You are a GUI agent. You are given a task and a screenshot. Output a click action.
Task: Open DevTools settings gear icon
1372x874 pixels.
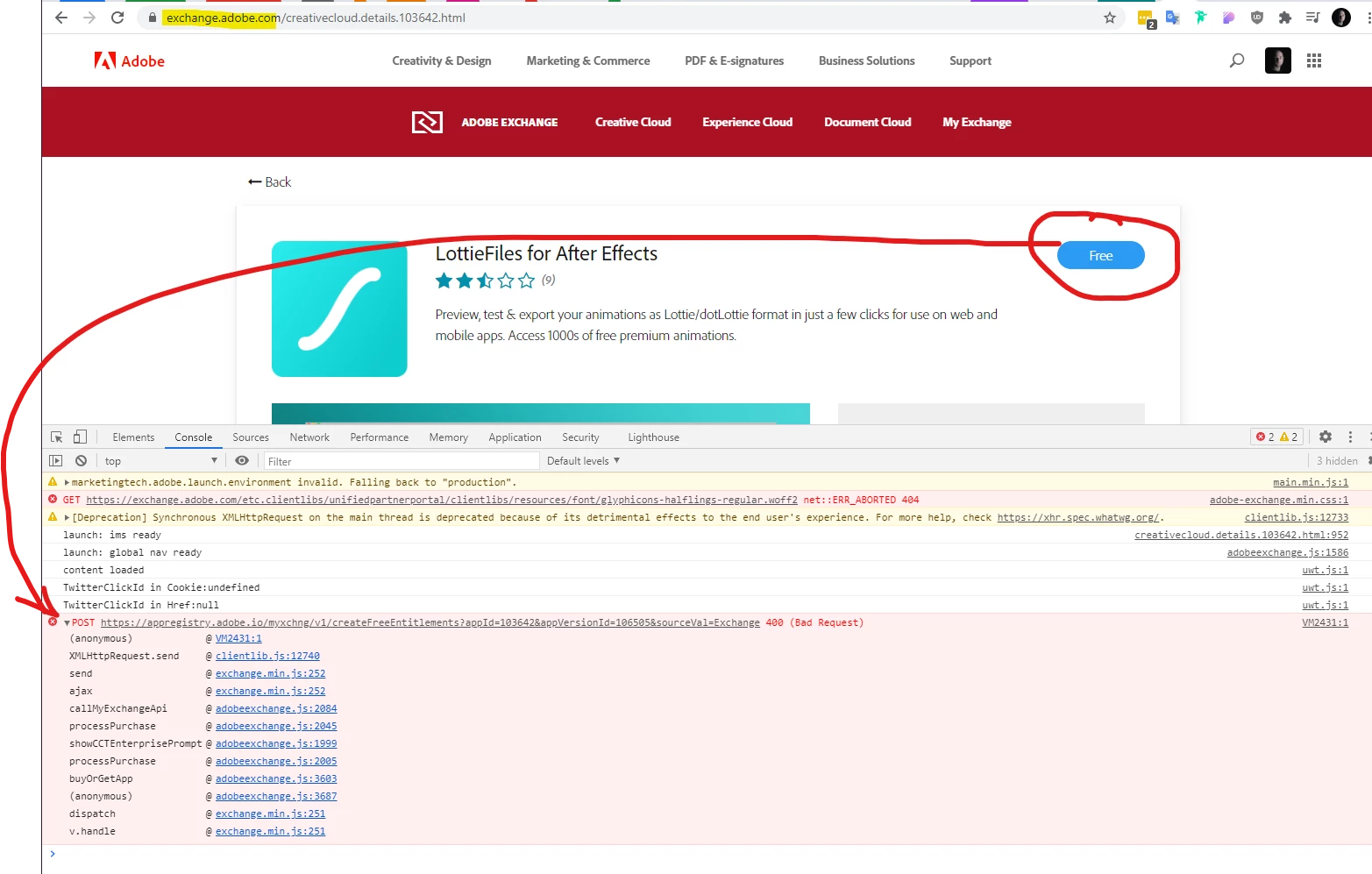click(x=1326, y=437)
